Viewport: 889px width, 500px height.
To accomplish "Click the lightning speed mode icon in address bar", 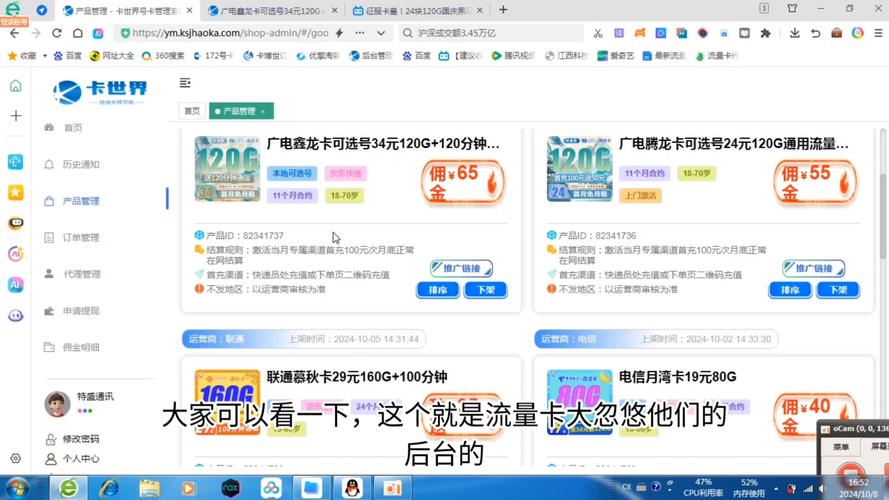I will 339,33.
